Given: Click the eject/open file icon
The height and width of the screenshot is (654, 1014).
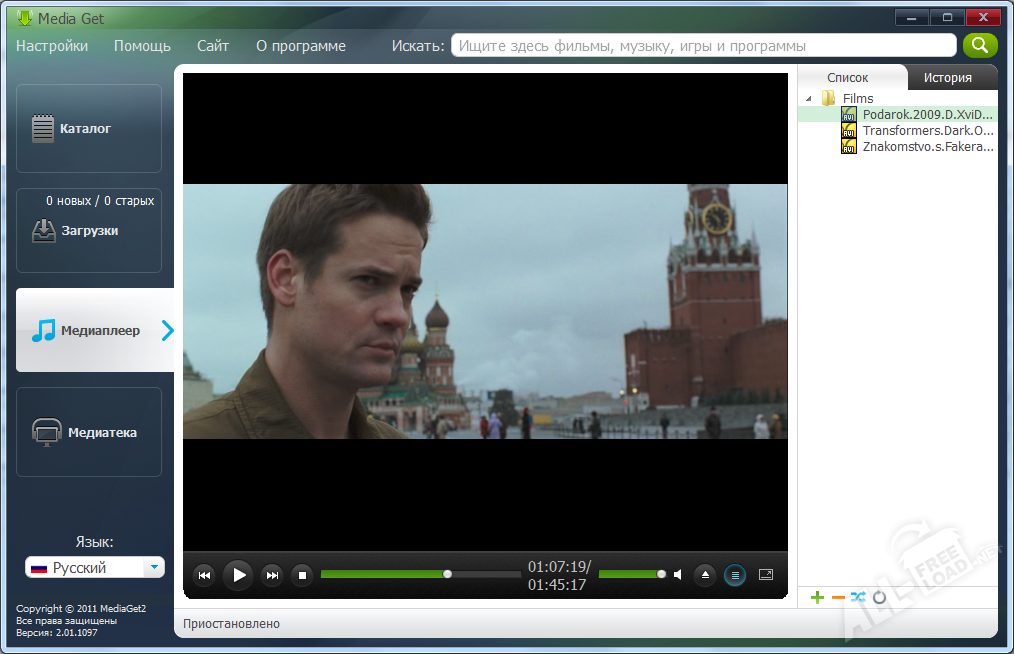Looking at the screenshot, I should point(705,575).
